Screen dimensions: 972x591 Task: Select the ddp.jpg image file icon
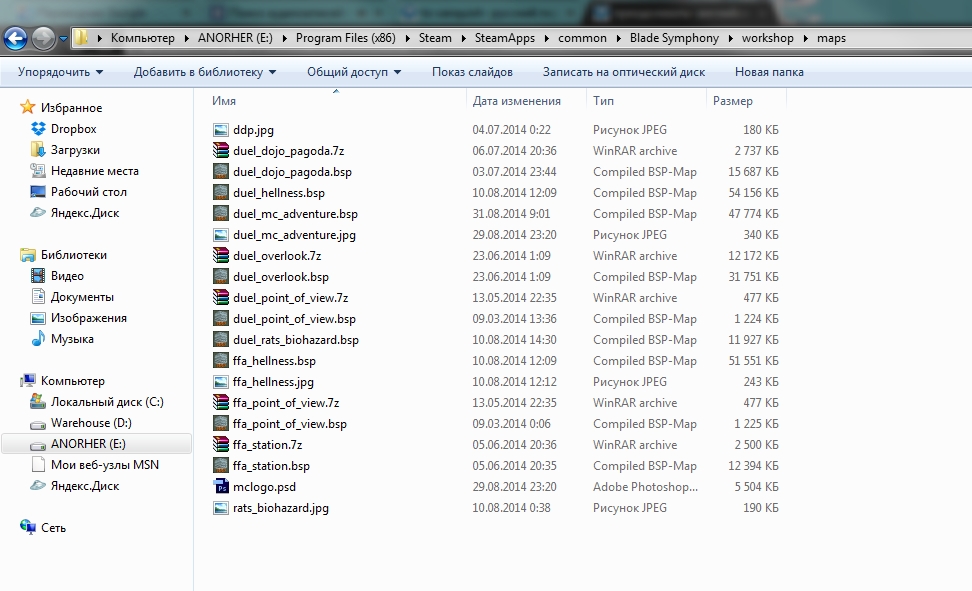coord(221,130)
